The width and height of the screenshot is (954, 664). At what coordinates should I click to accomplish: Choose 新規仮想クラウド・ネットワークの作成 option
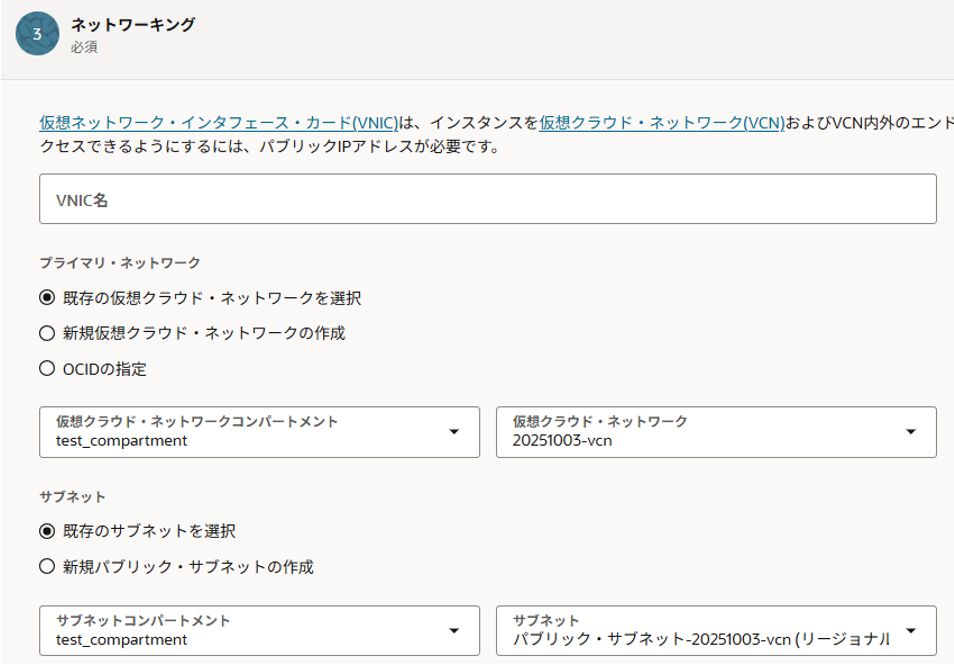(47, 333)
